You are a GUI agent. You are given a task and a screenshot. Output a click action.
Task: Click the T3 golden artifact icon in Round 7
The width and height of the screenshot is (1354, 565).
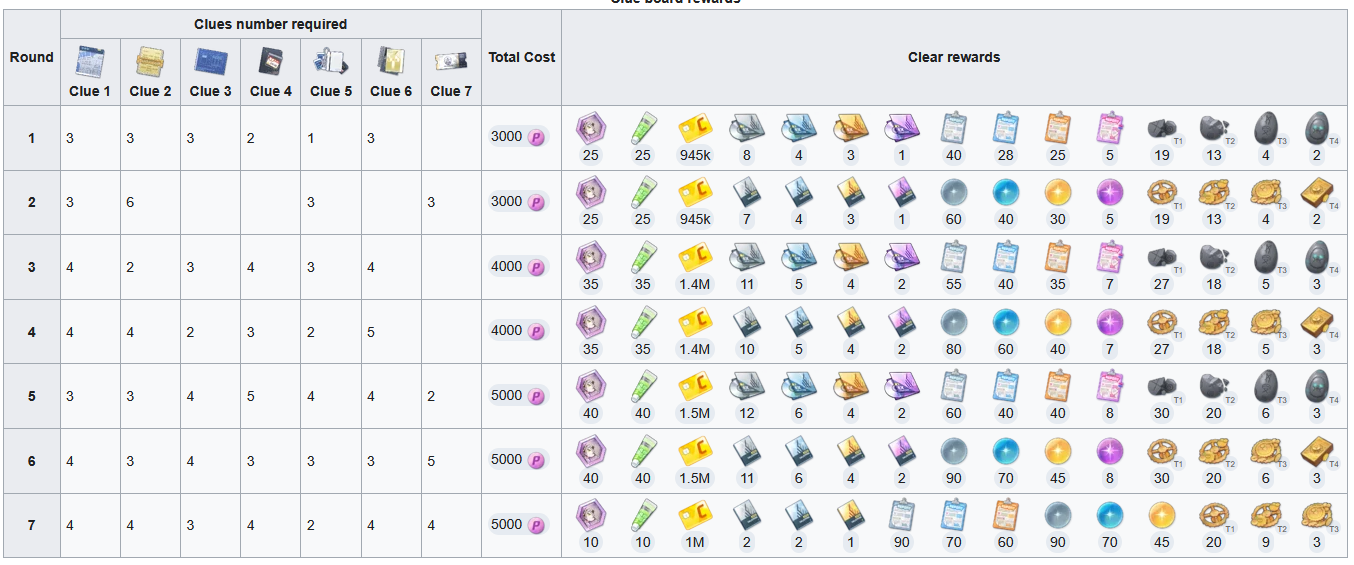1318,516
